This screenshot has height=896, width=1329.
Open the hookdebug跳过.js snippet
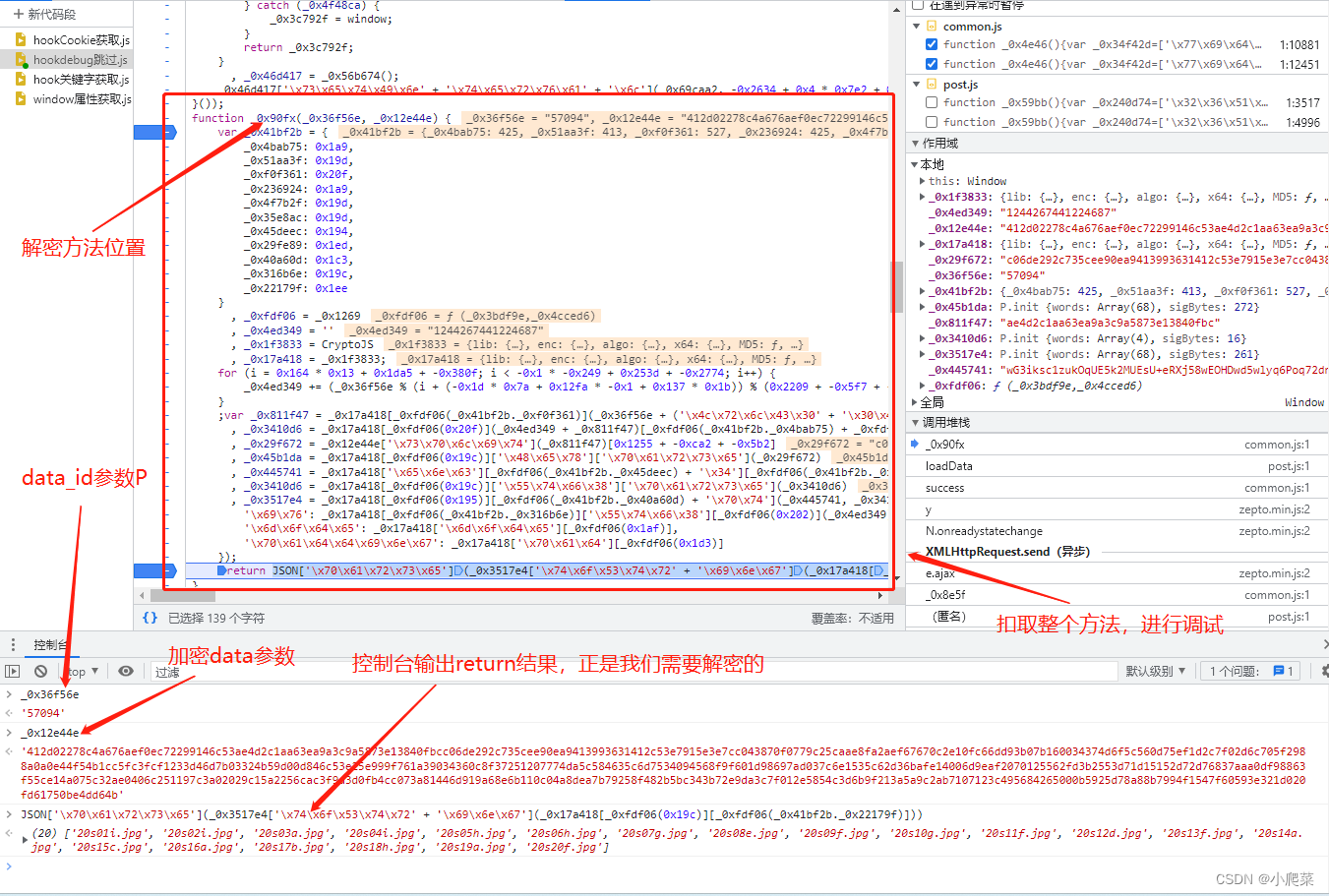80,60
